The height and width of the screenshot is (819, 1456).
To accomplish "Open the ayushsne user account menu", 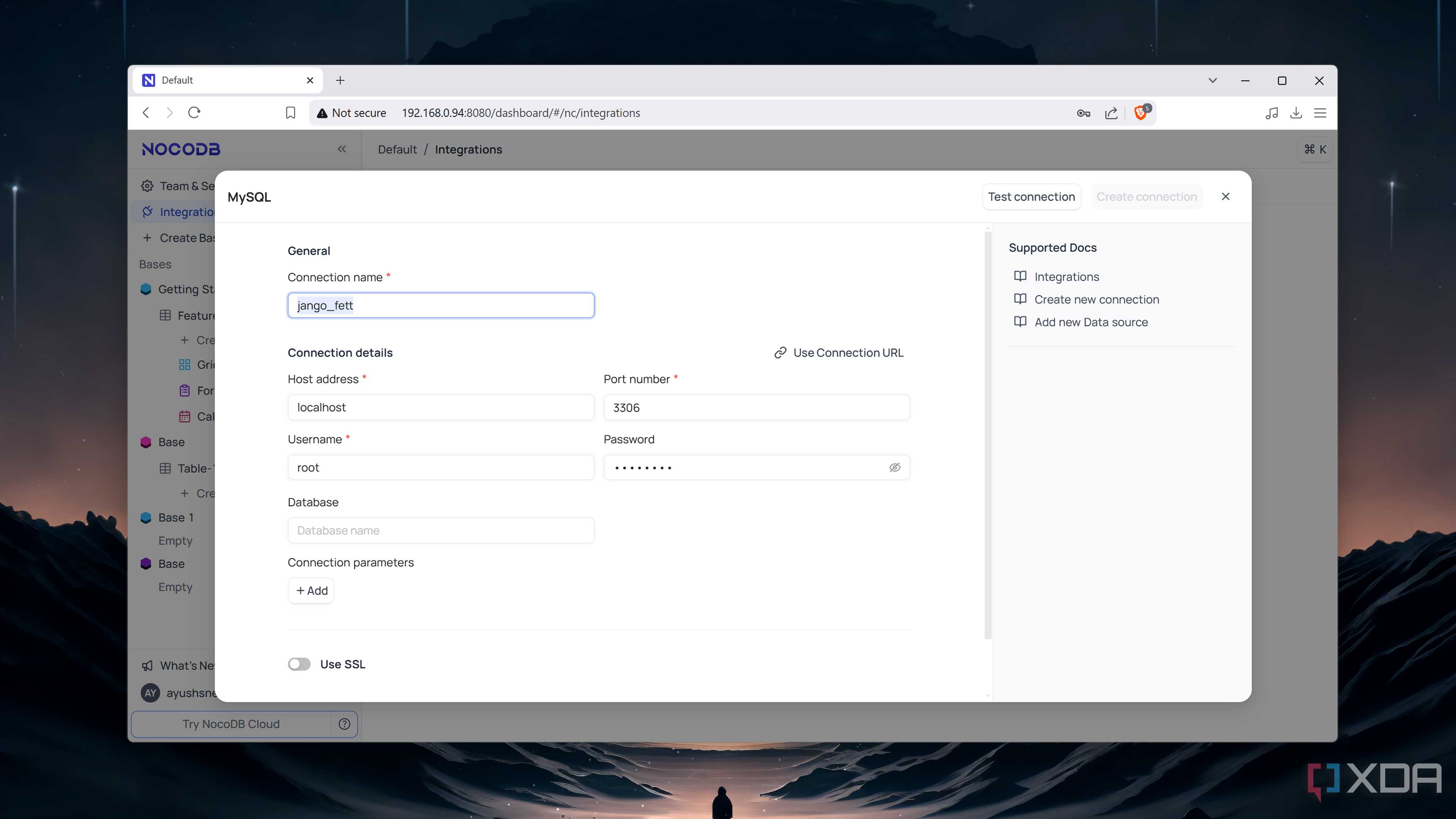I will click(178, 693).
